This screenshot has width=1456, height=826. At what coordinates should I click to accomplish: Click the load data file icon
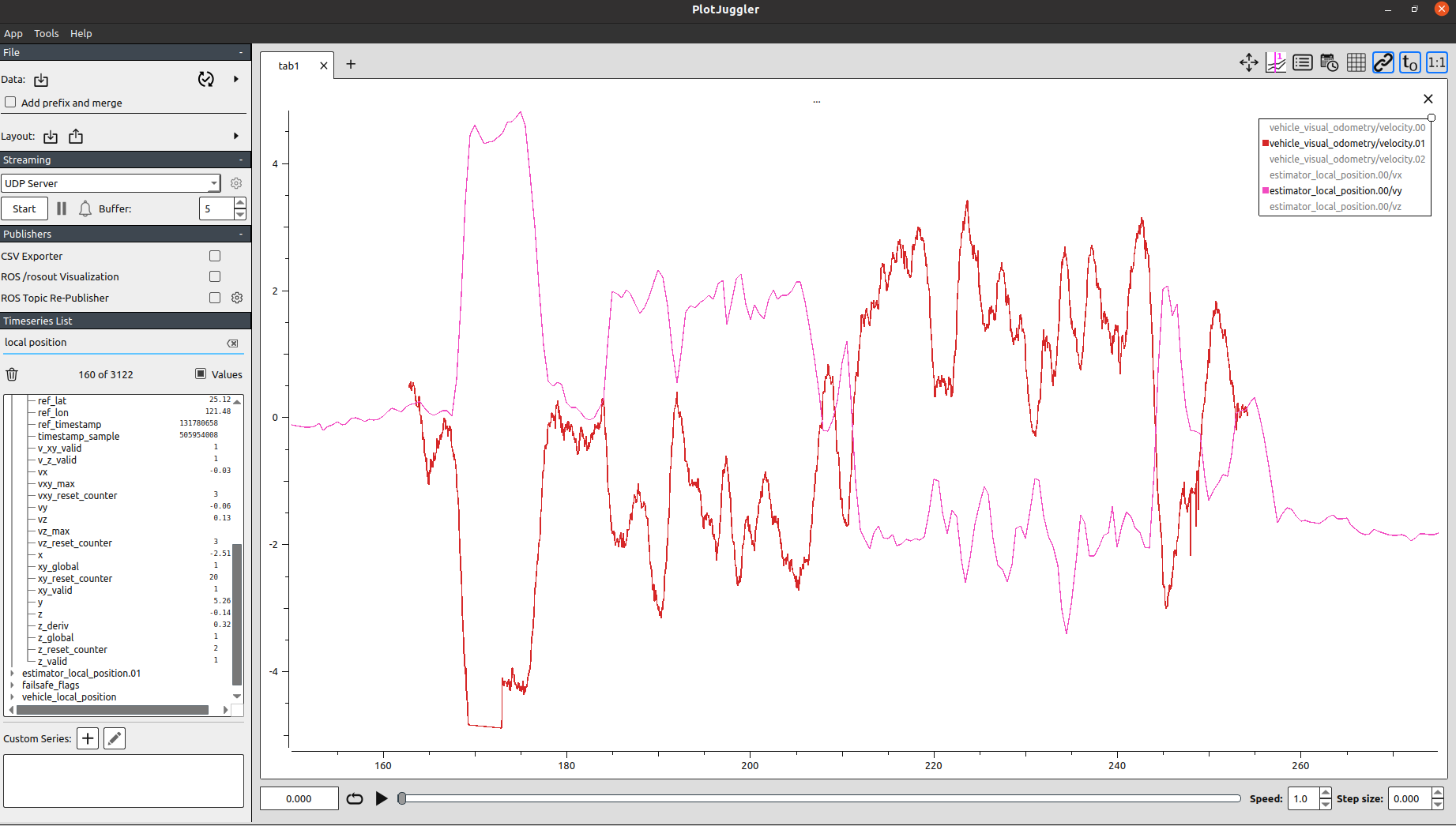[x=41, y=80]
